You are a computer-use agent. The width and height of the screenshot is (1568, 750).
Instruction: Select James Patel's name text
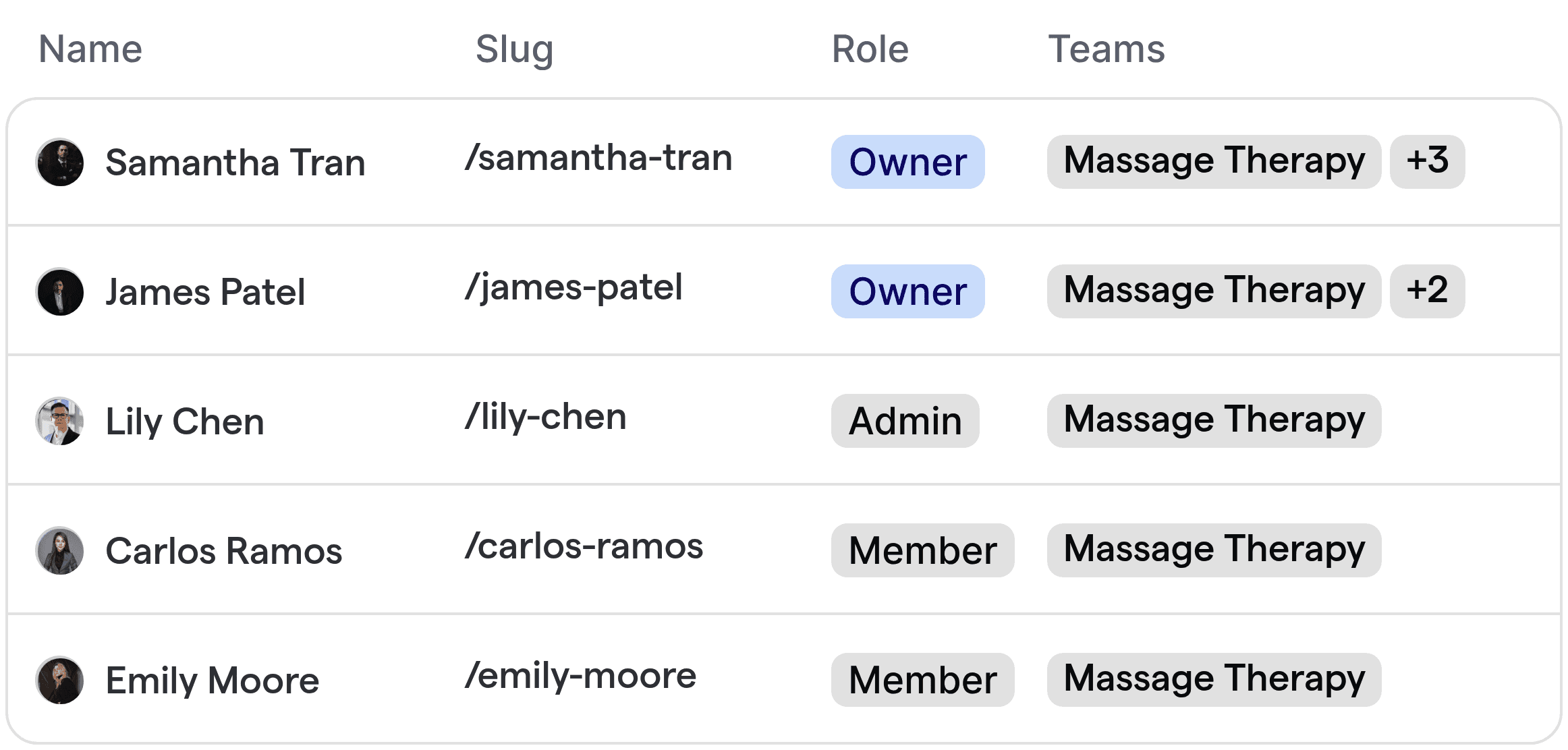(x=204, y=291)
